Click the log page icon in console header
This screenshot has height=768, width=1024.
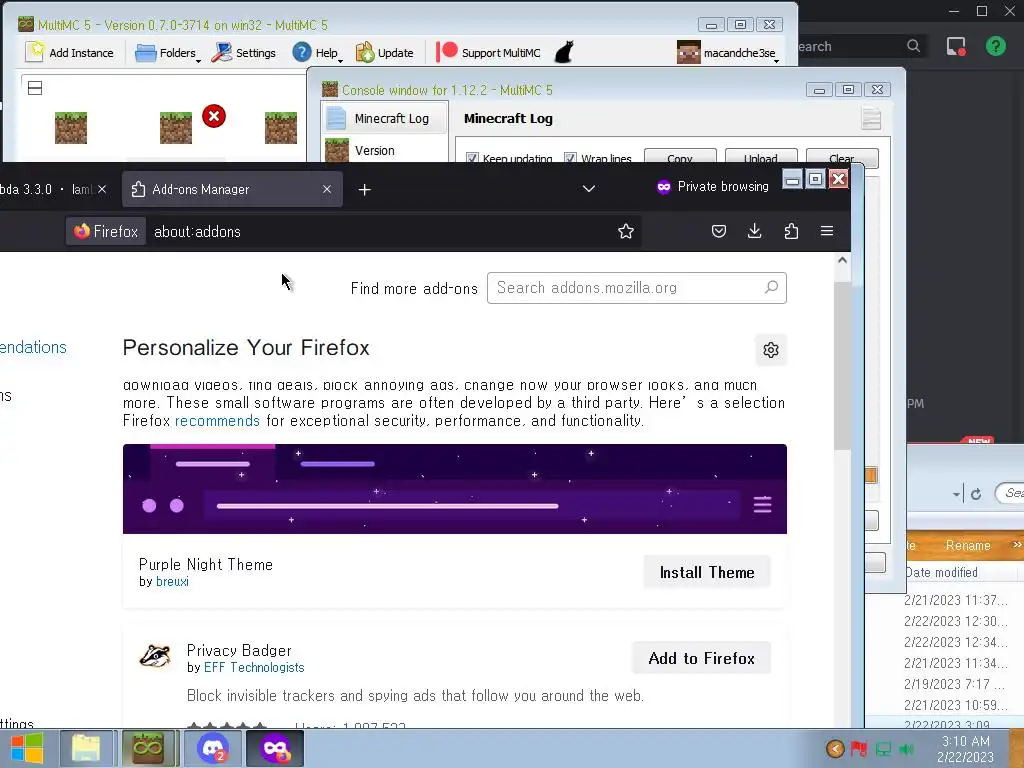pyautogui.click(x=871, y=118)
